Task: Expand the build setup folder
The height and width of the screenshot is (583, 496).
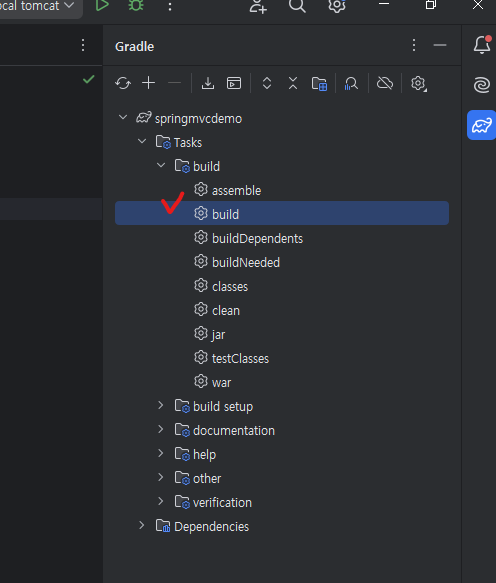Action: click(x=161, y=405)
